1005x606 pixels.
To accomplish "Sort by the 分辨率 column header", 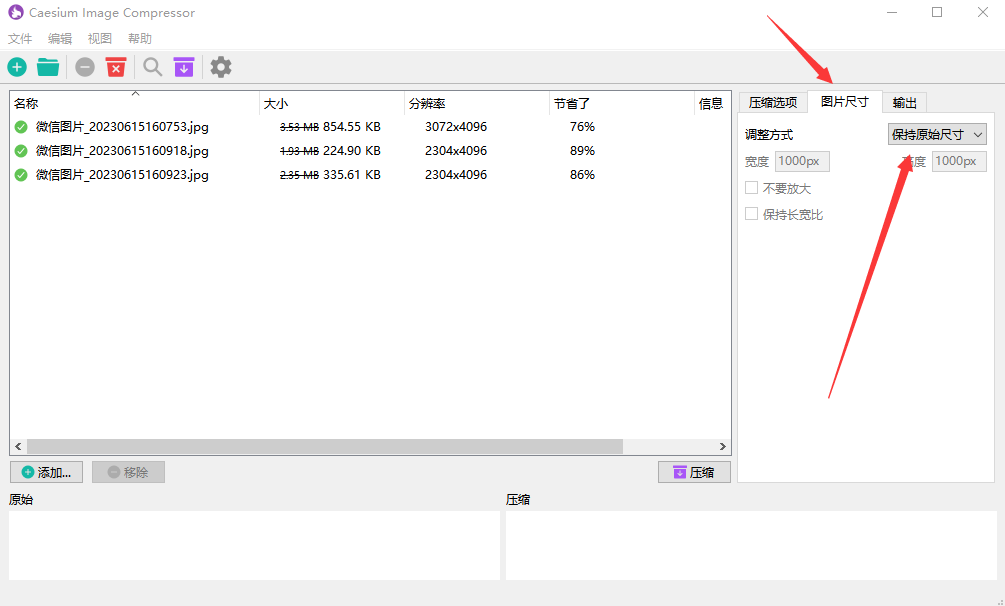I will tap(477, 103).
